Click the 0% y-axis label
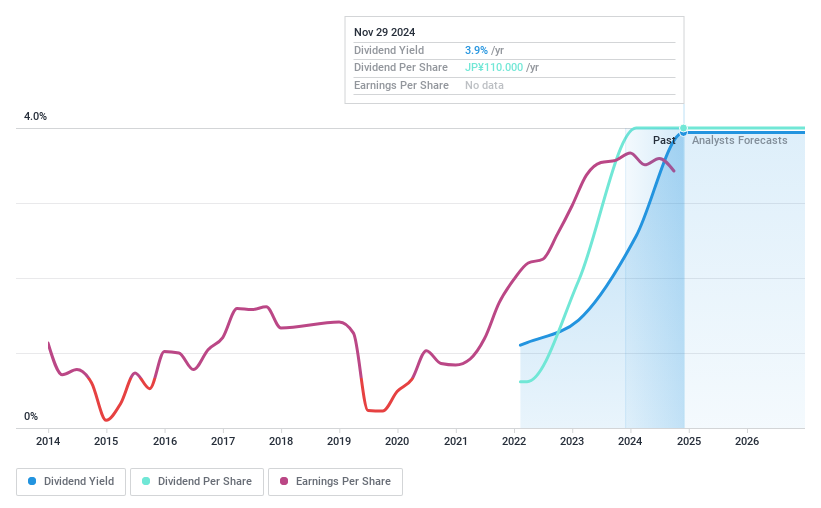 [x=31, y=416]
